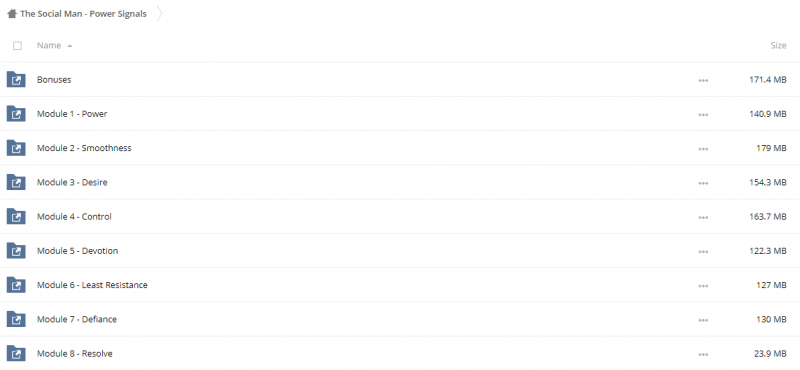The height and width of the screenshot is (370, 800).
Task: Click the sort arrow next to Name
Action: click(x=69, y=46)
